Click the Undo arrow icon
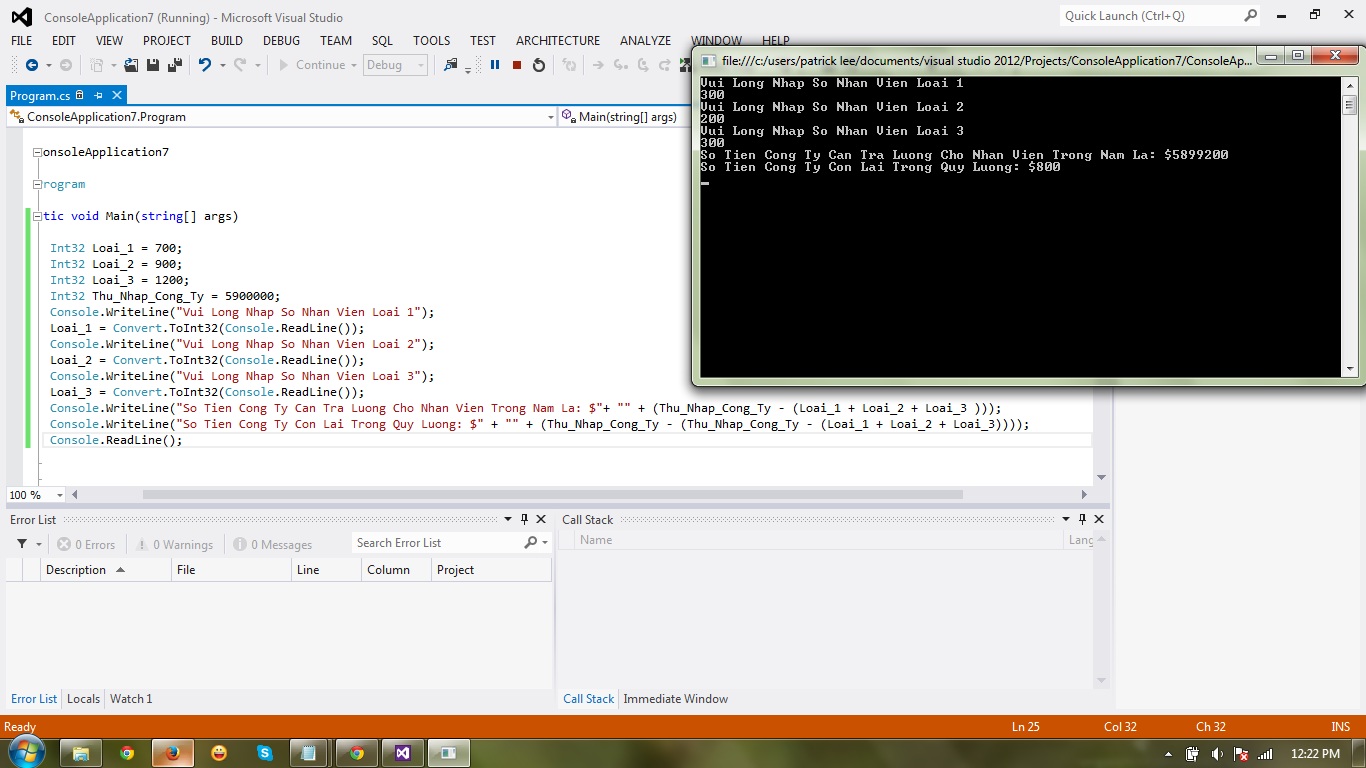The image size is (1366, 768). pos(205,65)
